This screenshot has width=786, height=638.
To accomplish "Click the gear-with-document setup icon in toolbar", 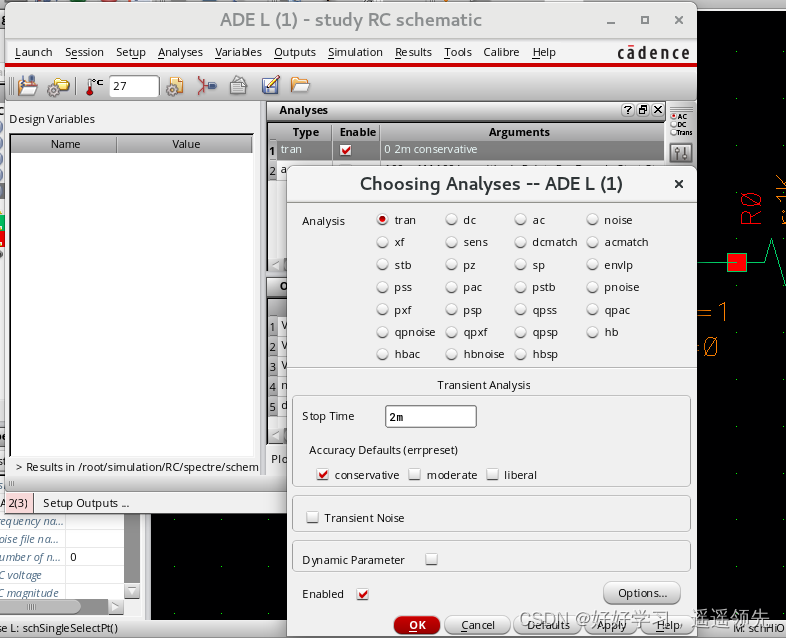I will pyautogui.click(x=174, y=86).
